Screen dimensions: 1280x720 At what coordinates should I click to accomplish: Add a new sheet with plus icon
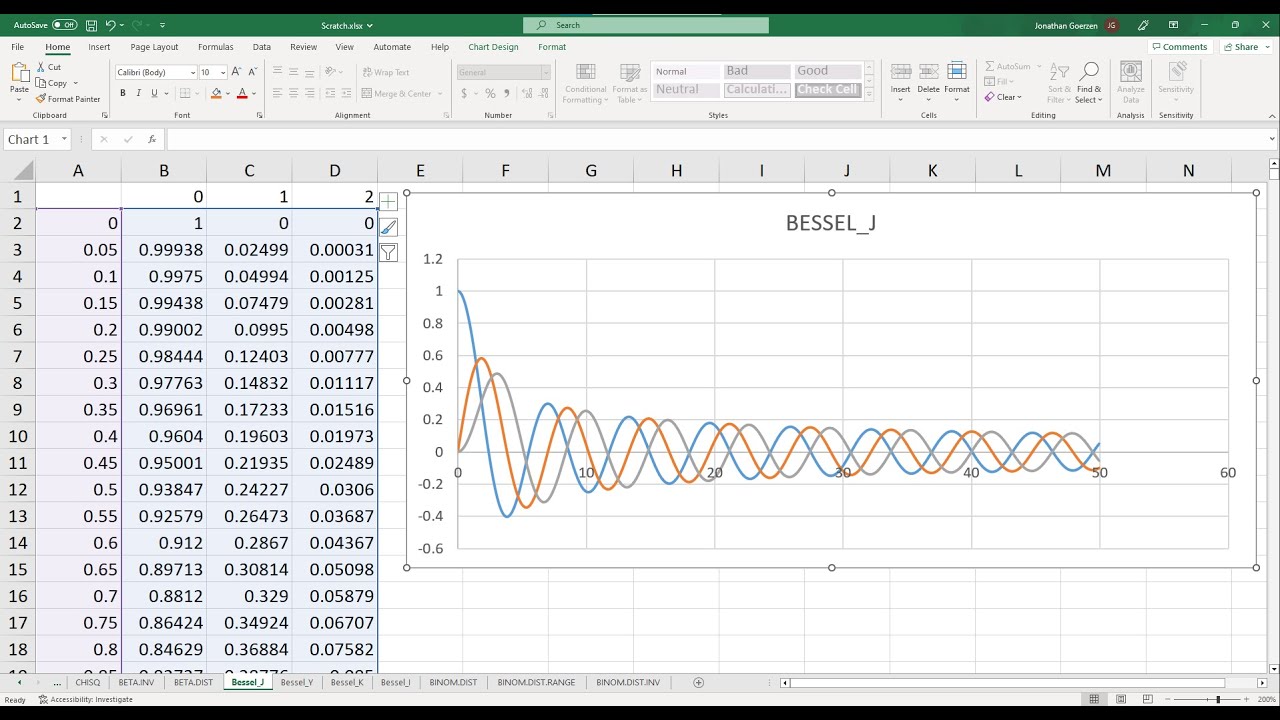(699, 682)
